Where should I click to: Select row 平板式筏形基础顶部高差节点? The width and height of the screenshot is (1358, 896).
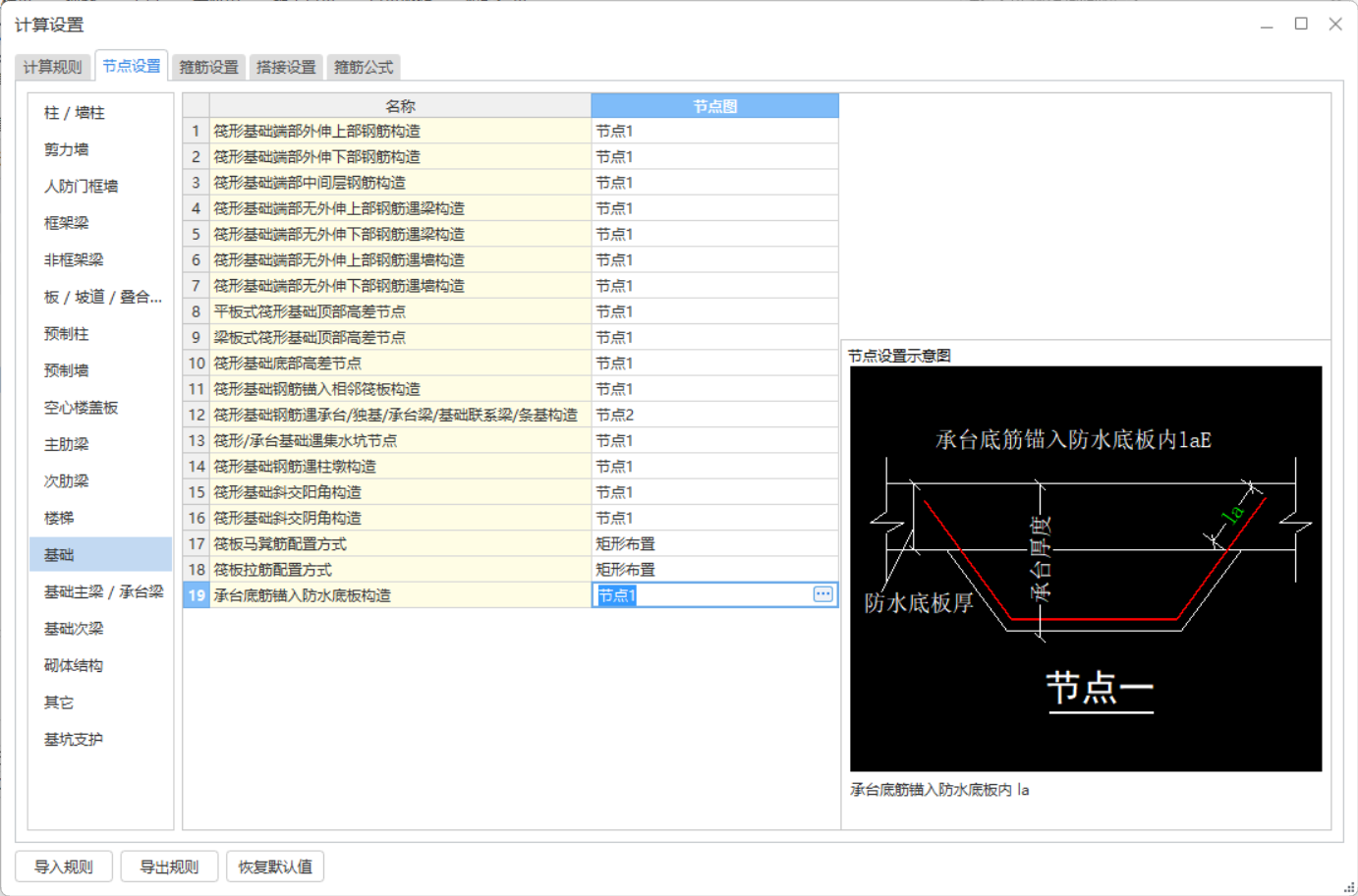400,311
